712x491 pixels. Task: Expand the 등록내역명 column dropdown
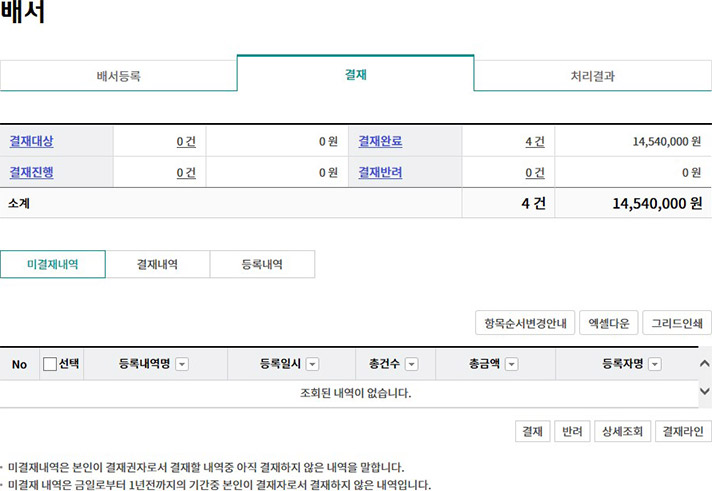pyautogui.click(x=182, y=365)
